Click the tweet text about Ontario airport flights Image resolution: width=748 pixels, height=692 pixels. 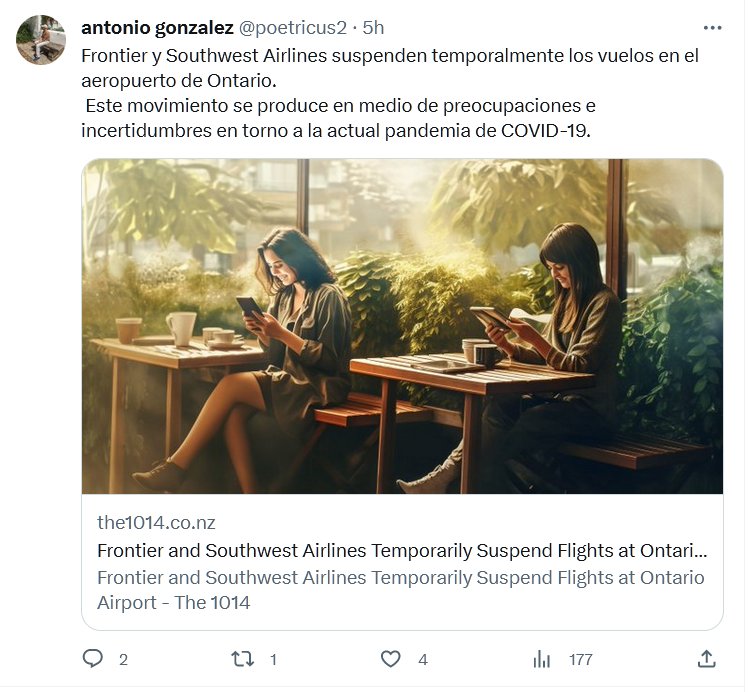pos(389,67)
